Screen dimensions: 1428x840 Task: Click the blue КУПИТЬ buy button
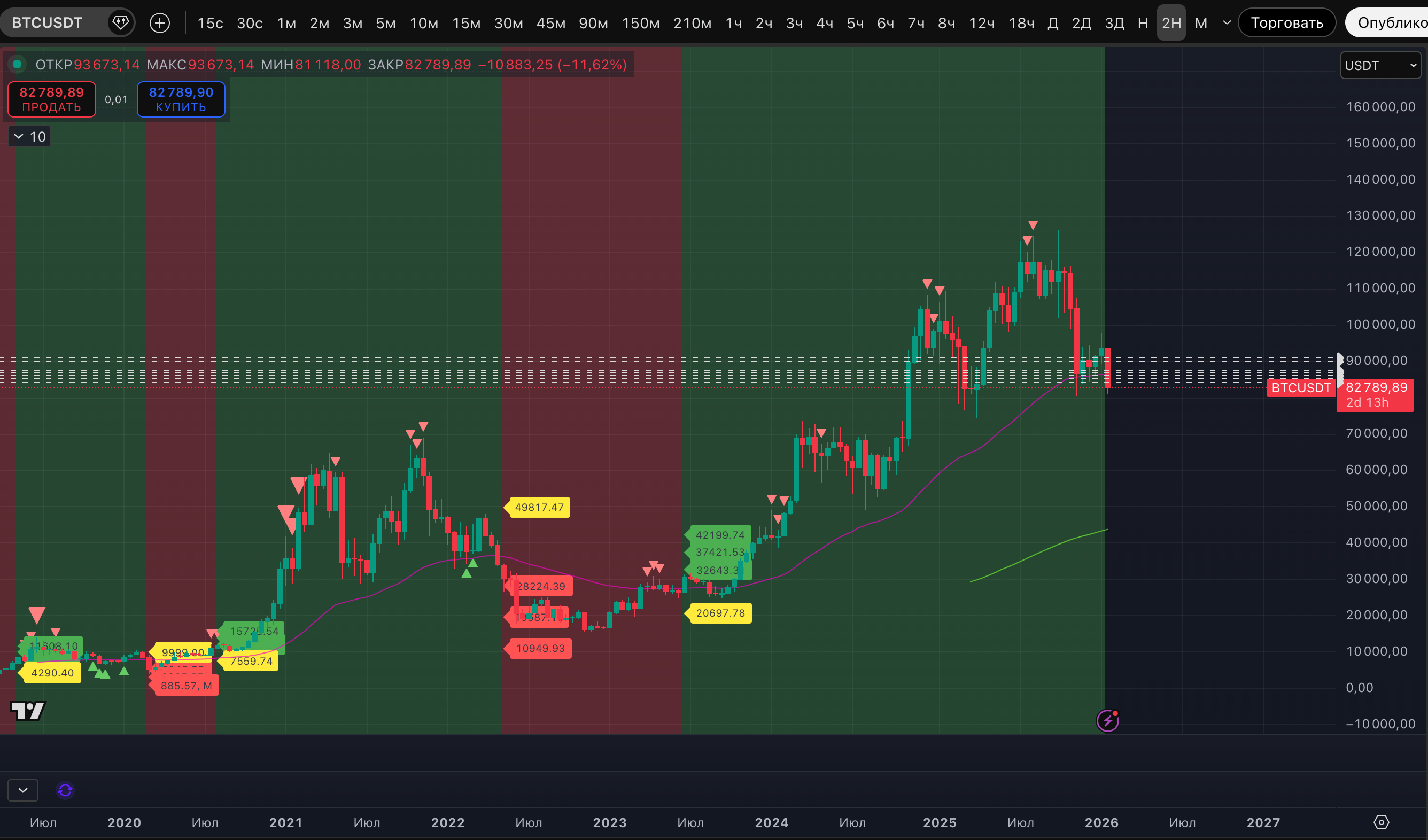point(181,99)
